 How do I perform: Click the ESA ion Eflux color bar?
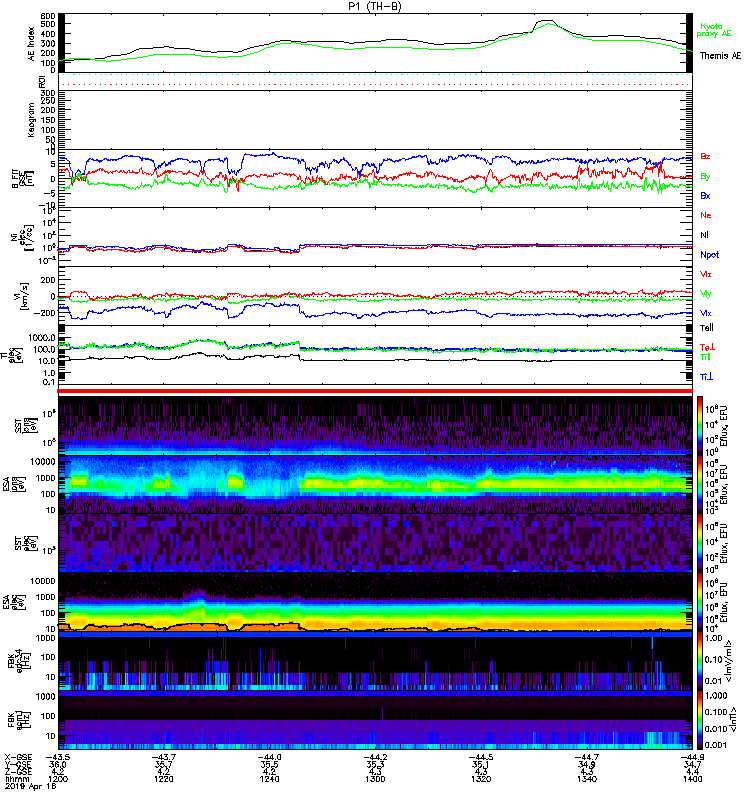700,484
